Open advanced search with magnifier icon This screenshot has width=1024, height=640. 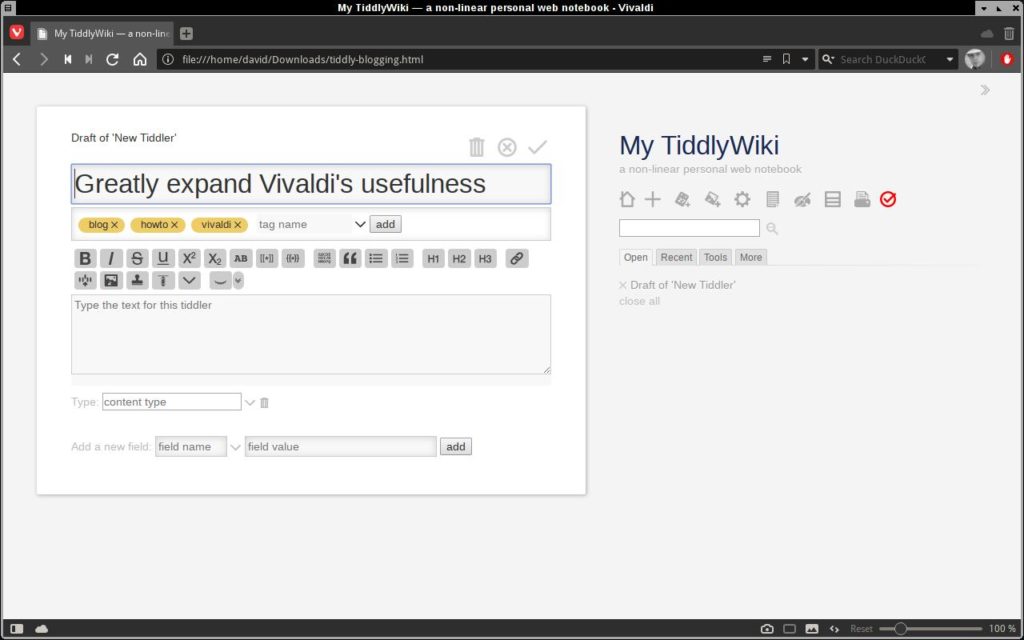[772, 229]
